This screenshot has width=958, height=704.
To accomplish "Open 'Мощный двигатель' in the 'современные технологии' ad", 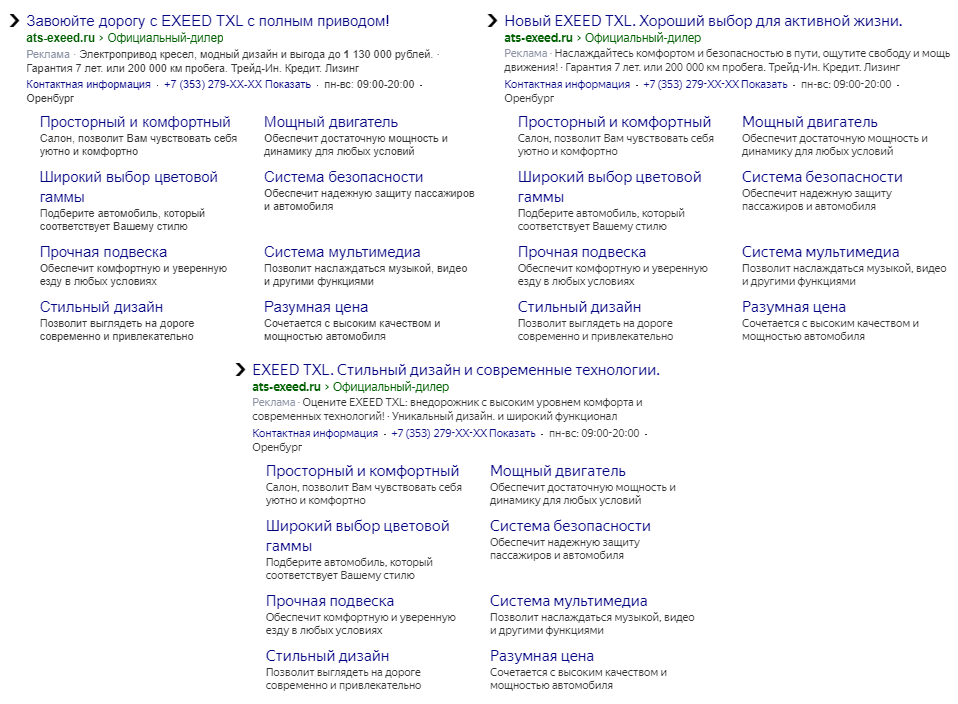I will coord(558,471).
